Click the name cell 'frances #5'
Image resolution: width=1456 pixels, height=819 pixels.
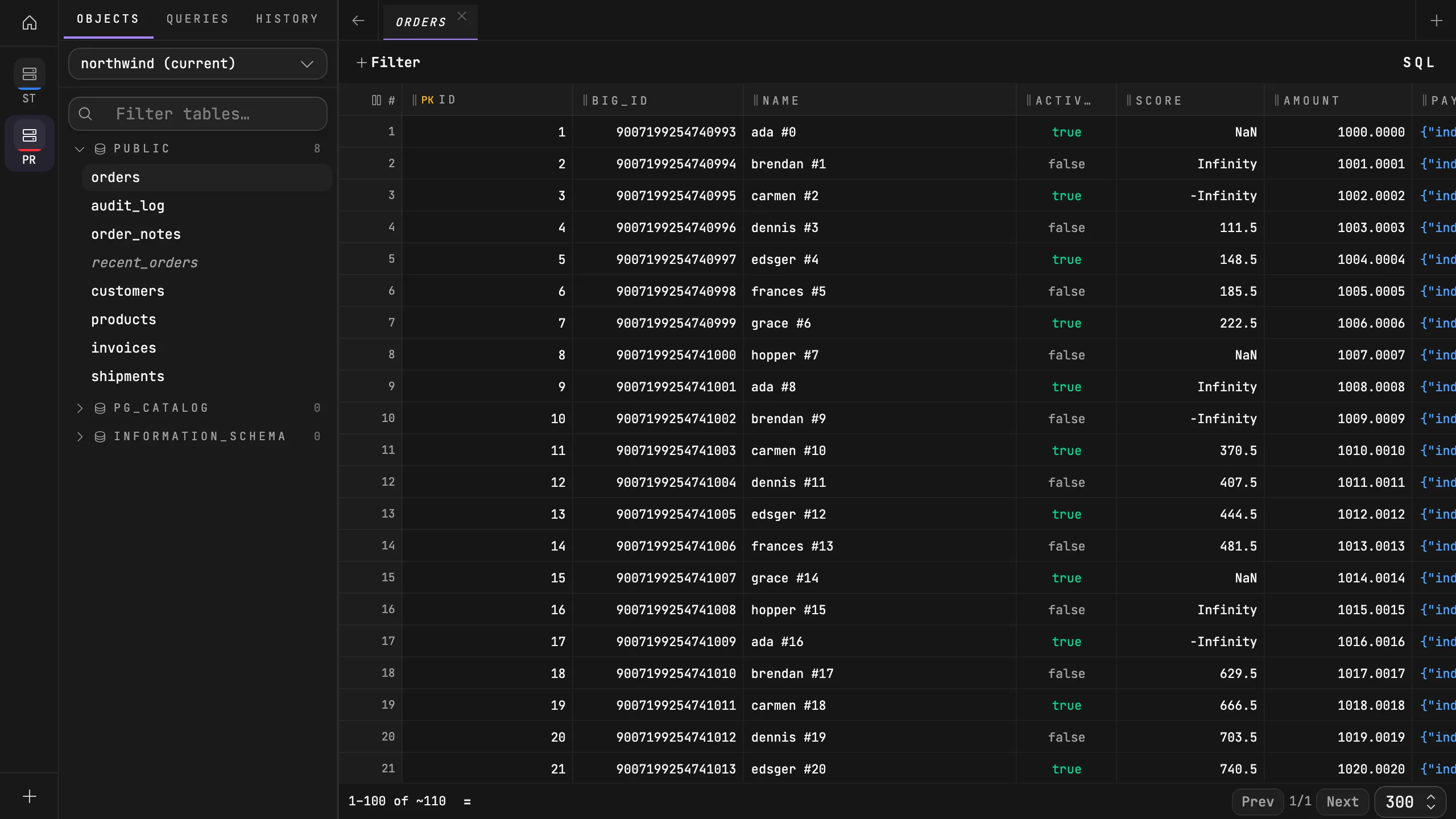pos(880,291)
